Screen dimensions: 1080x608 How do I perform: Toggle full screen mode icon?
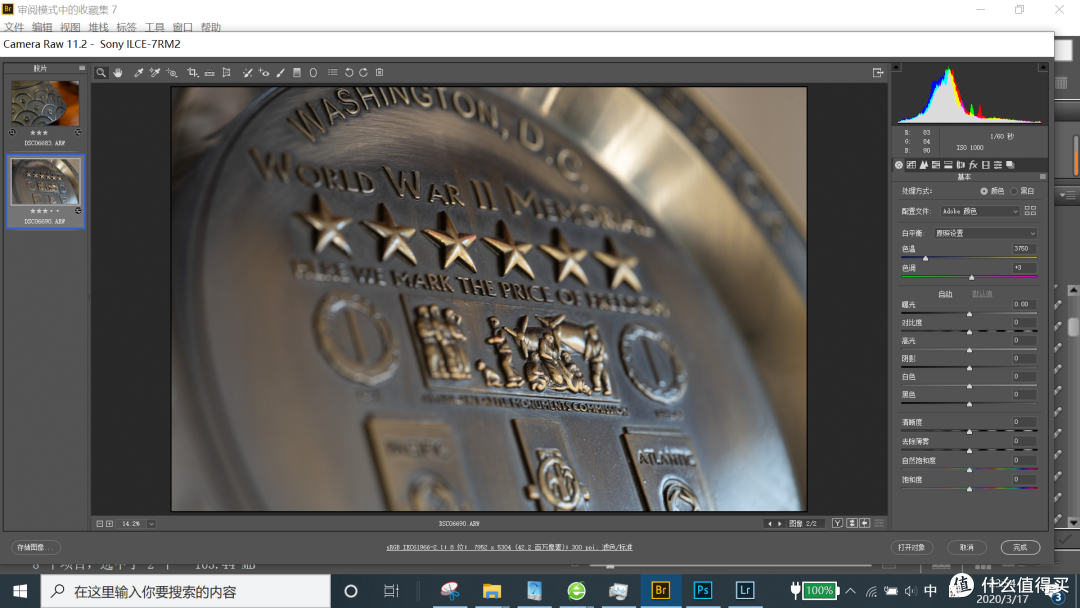[878, 72]
